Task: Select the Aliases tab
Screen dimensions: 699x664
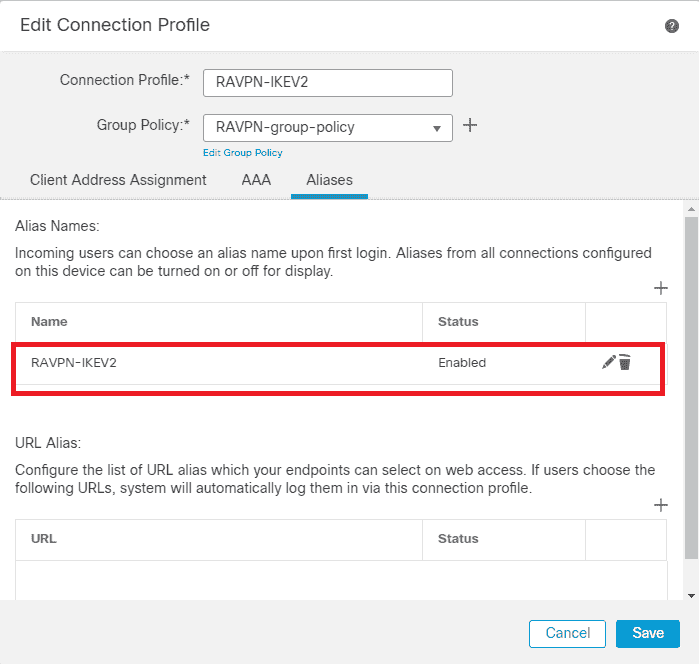Action: click(x=329, y=180)
